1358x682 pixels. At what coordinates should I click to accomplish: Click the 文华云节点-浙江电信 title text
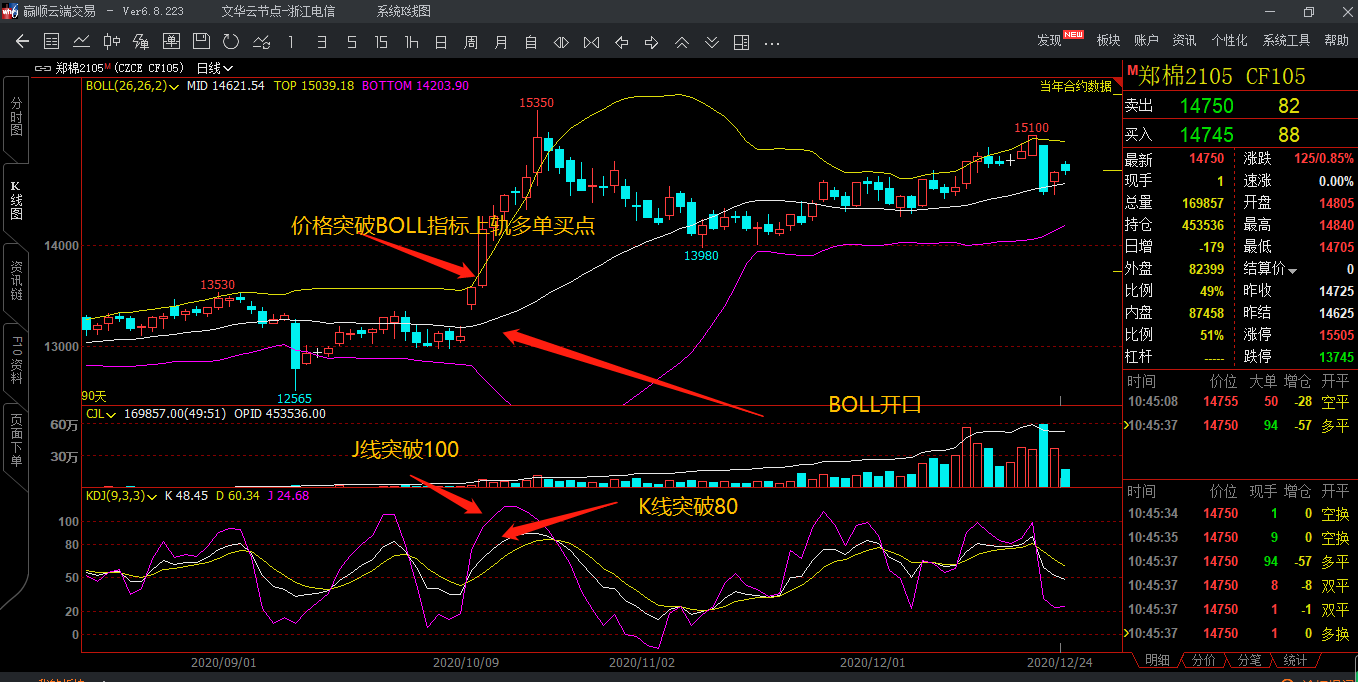(278, 11)
